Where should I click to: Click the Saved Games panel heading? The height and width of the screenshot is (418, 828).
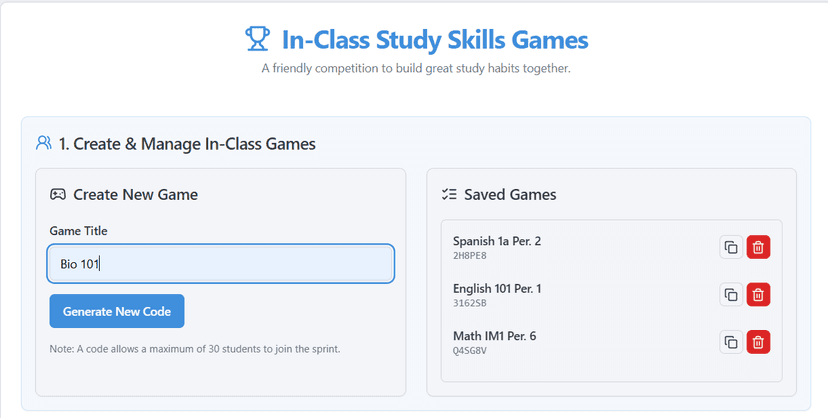(x=510, y=194)
